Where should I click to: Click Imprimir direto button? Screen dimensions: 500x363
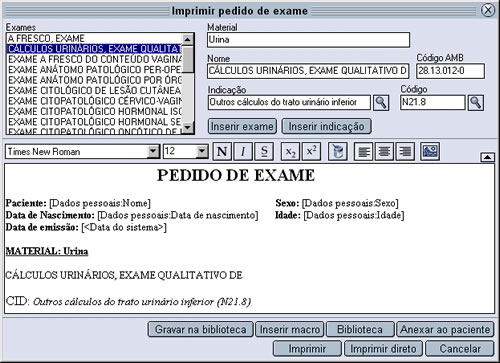pos(383,349)
